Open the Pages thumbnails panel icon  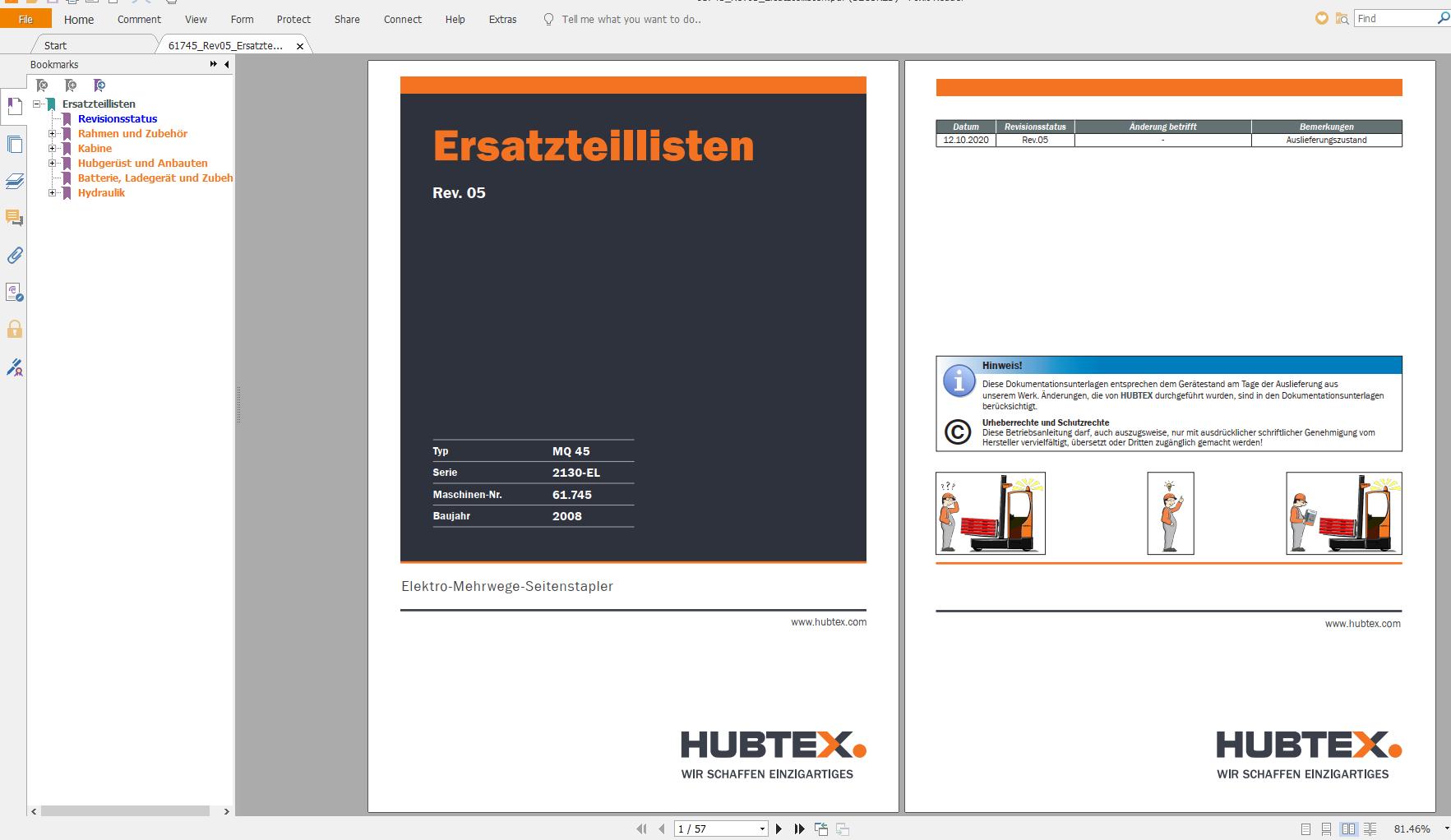(x=14, y=145)
